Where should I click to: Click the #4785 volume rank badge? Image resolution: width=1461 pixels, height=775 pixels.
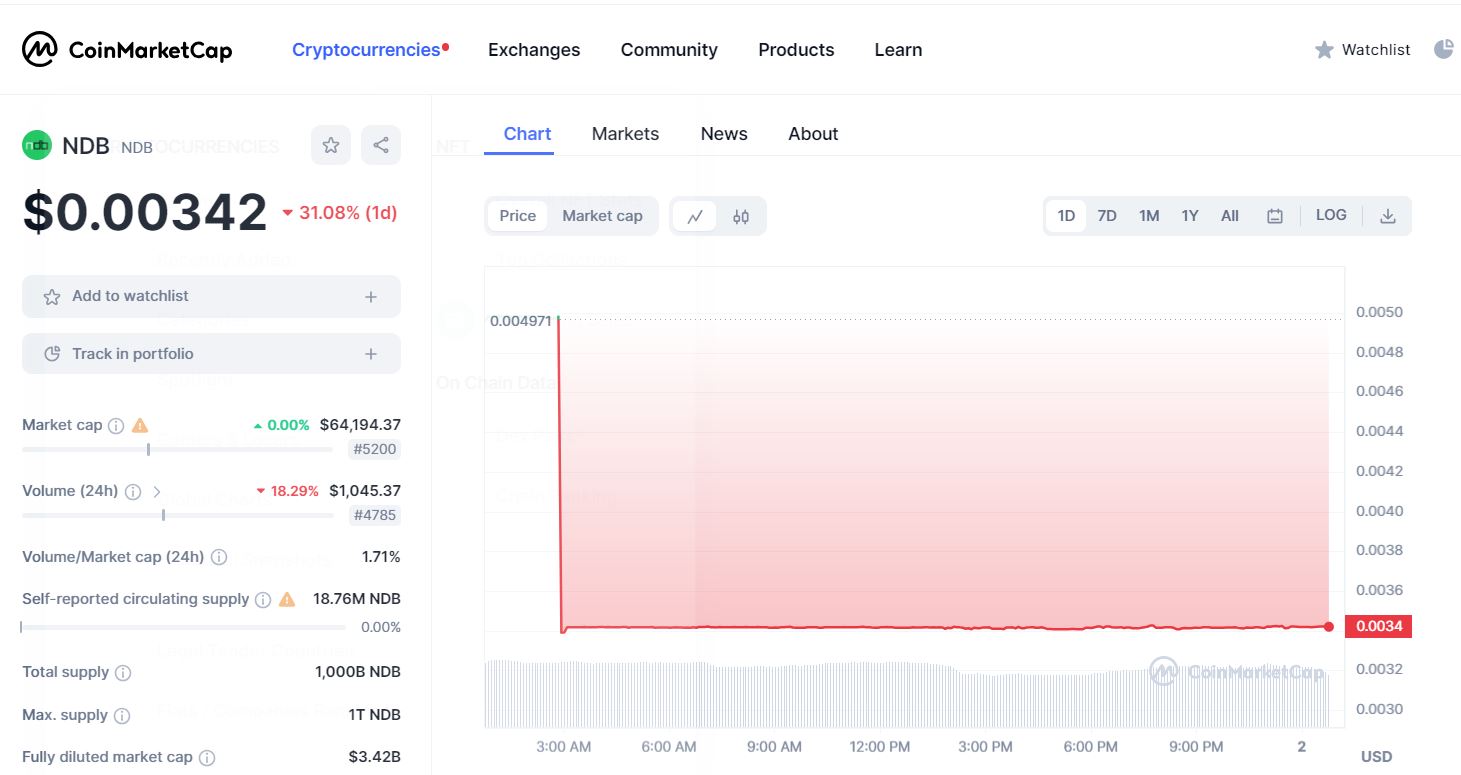375,516
